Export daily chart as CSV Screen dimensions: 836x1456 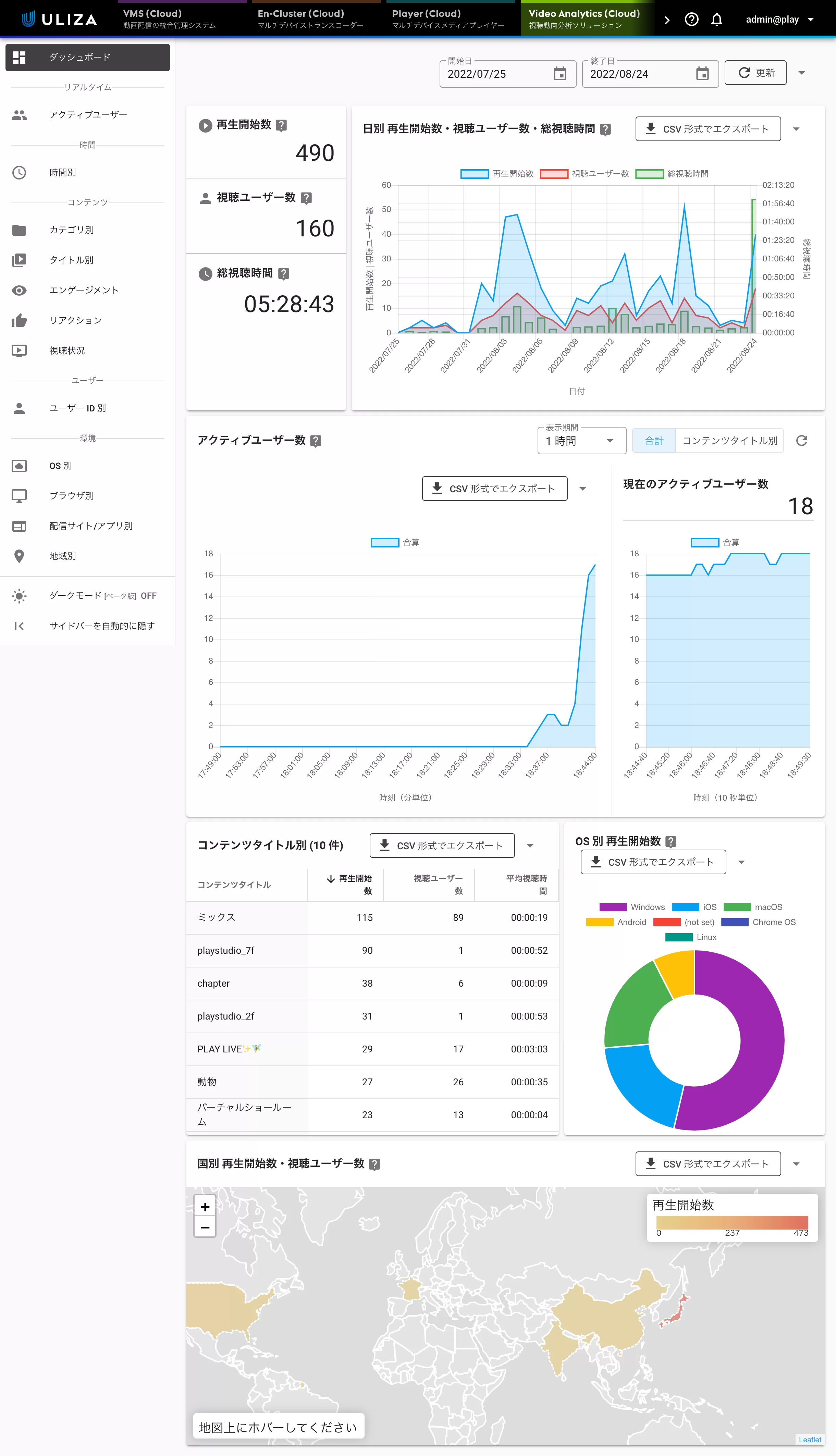tap(708, 129)
